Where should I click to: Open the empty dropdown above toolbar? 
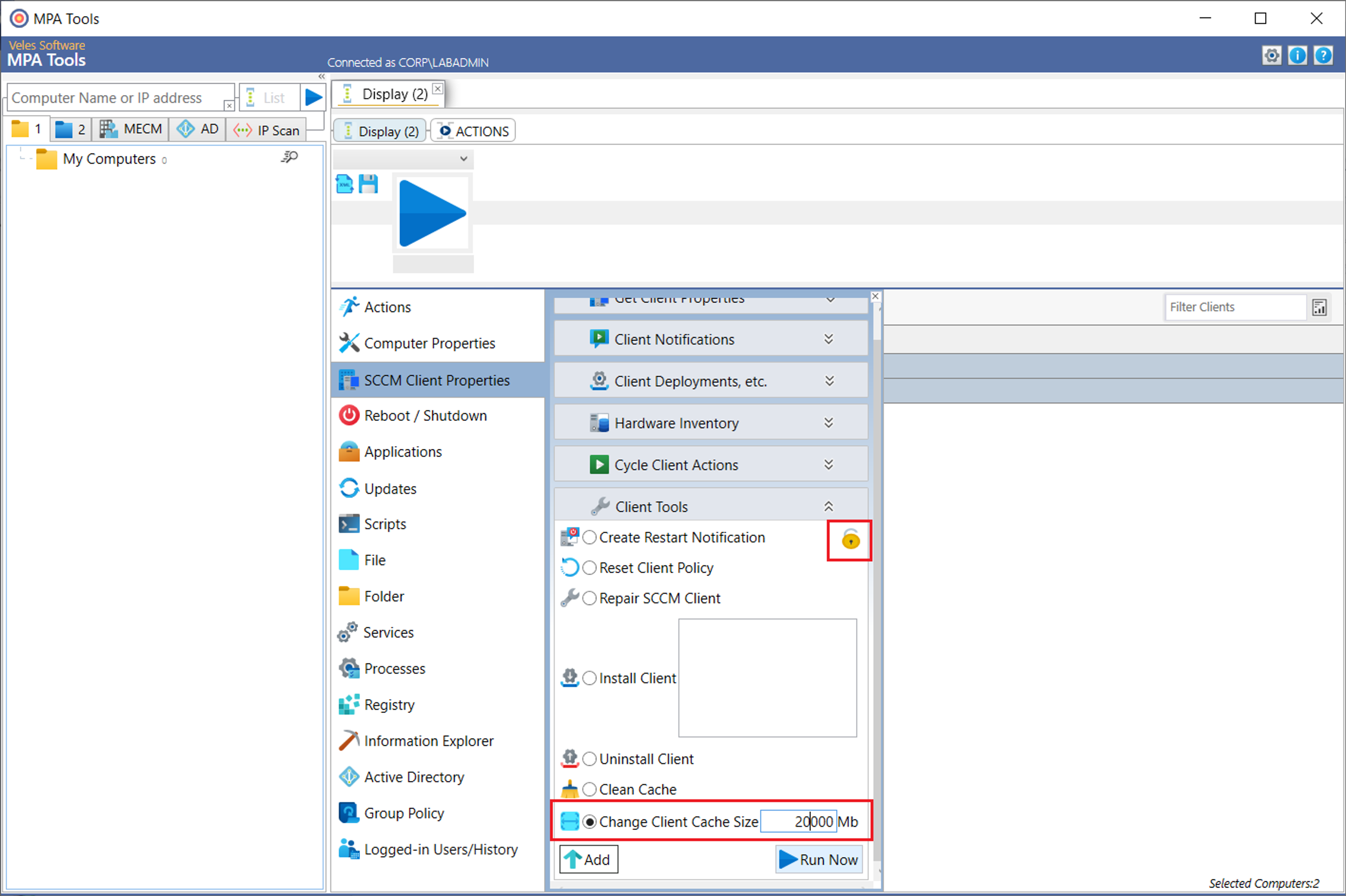pos(403,159)
